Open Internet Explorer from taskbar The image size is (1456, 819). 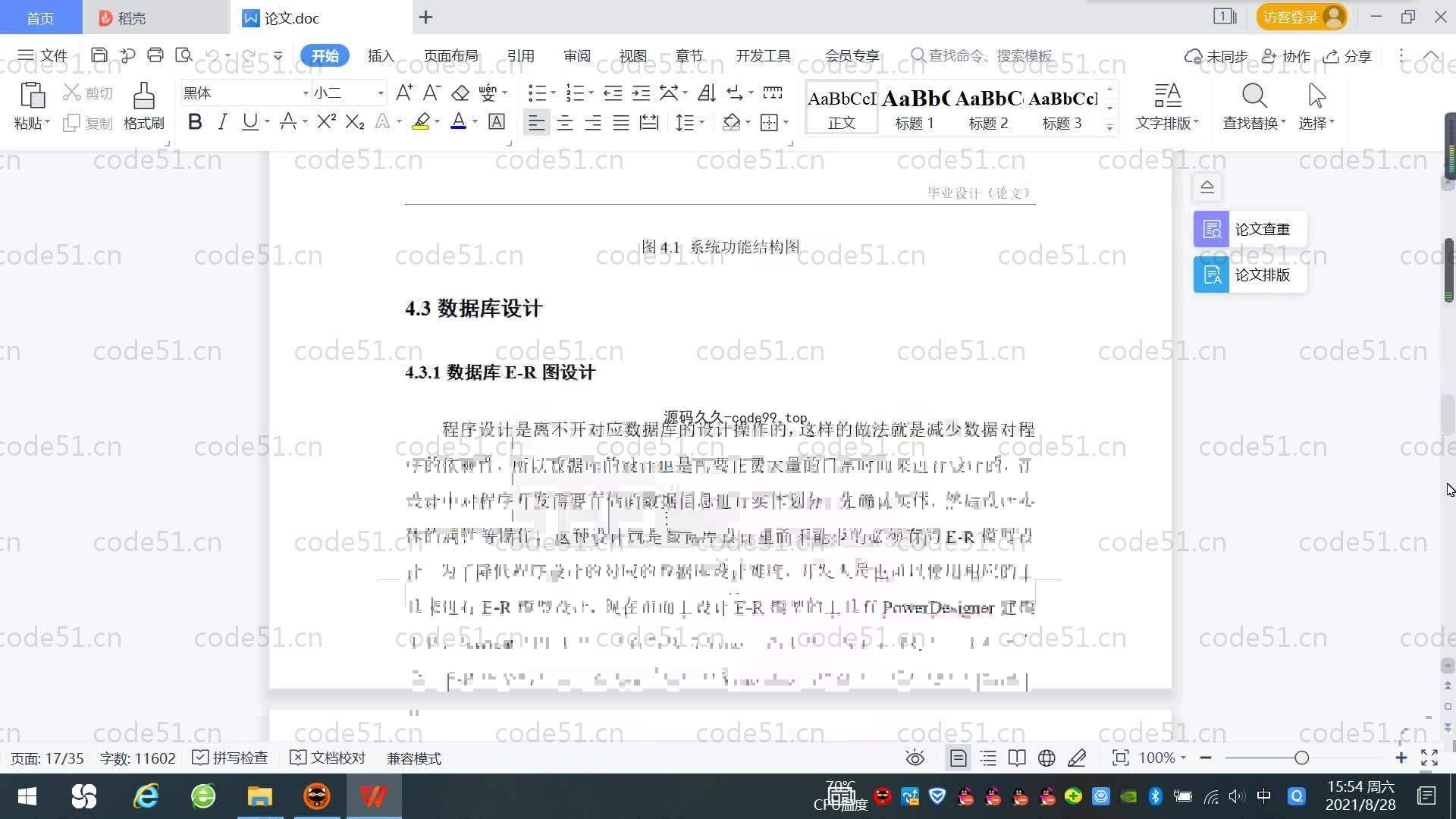point(146,796)
